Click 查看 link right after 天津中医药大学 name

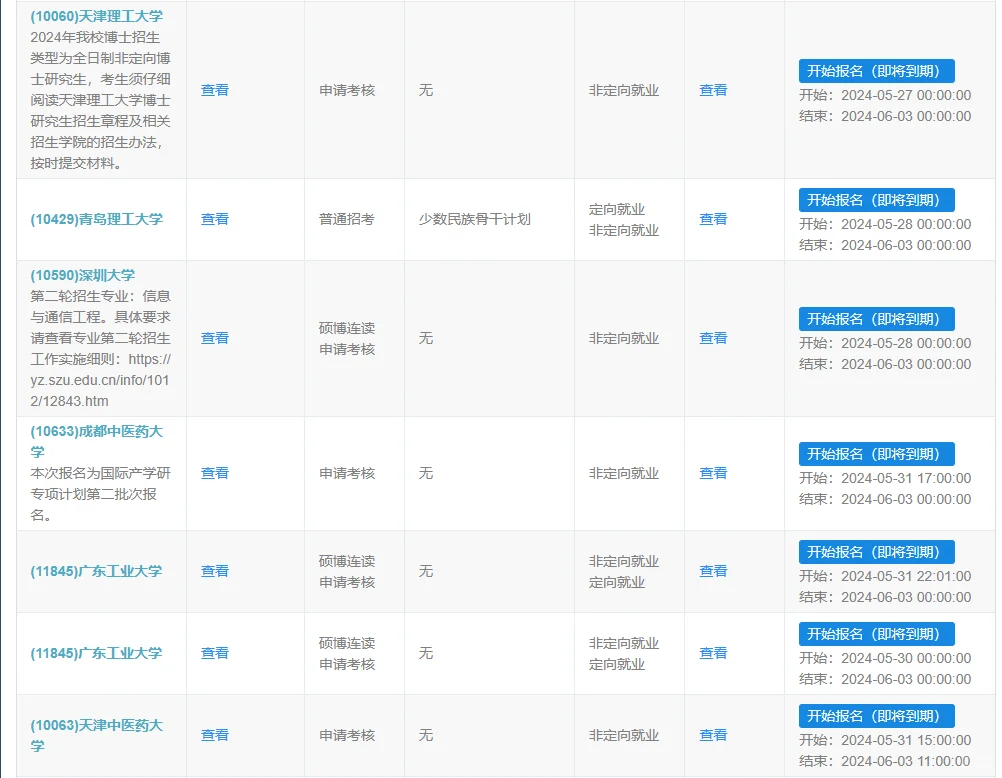pos(215,735)
